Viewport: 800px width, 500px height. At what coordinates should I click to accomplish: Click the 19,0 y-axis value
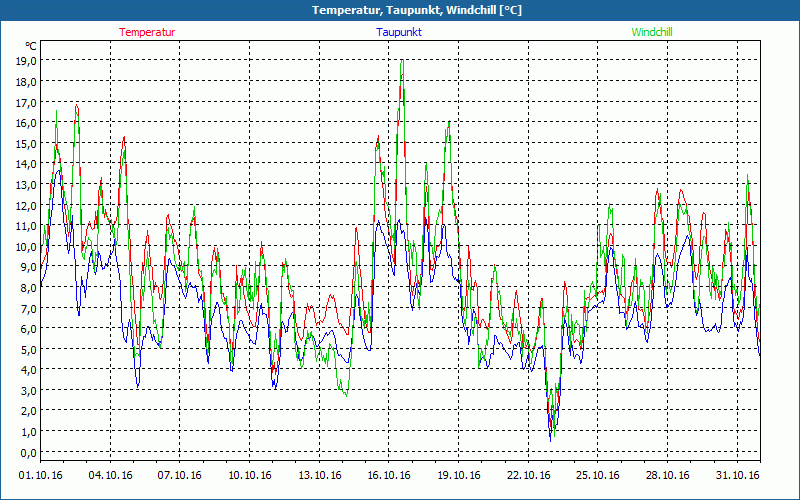(x=26, y=61)
